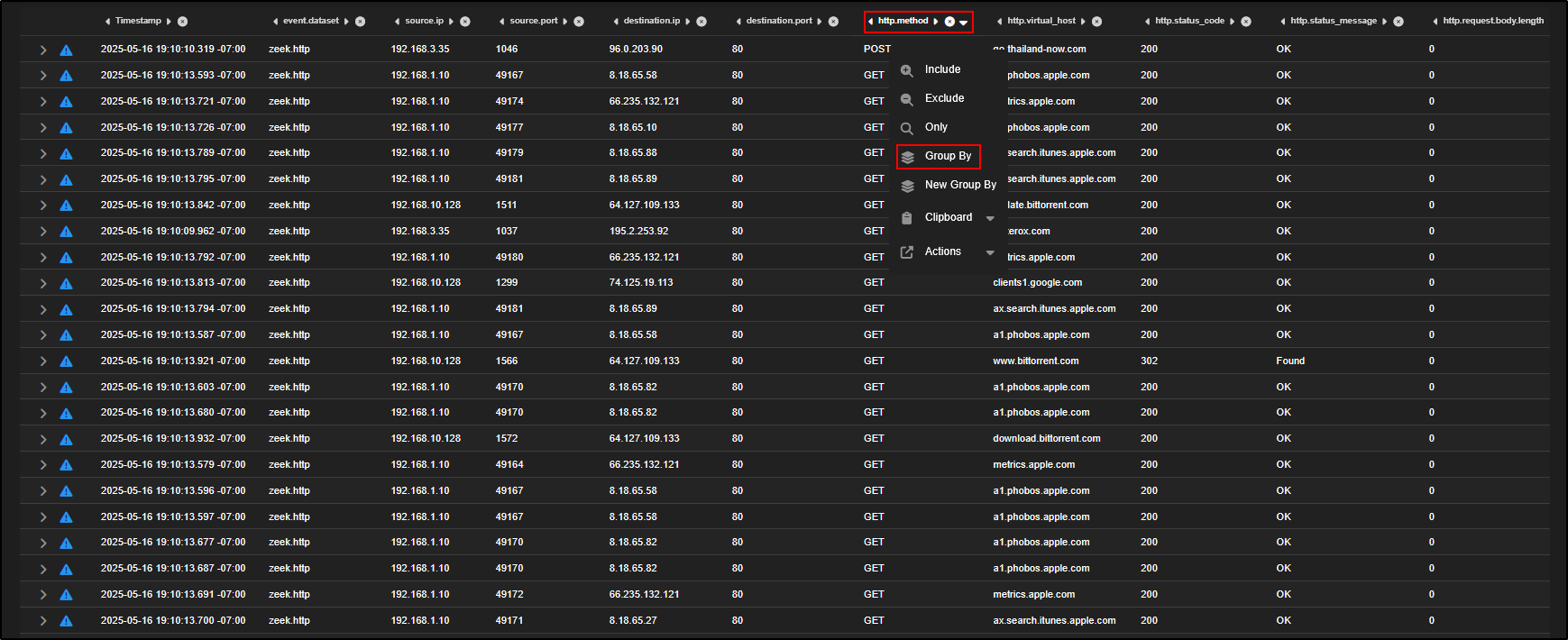
Task: Expand the download.bittorrent.com event row
Action: 42,439
